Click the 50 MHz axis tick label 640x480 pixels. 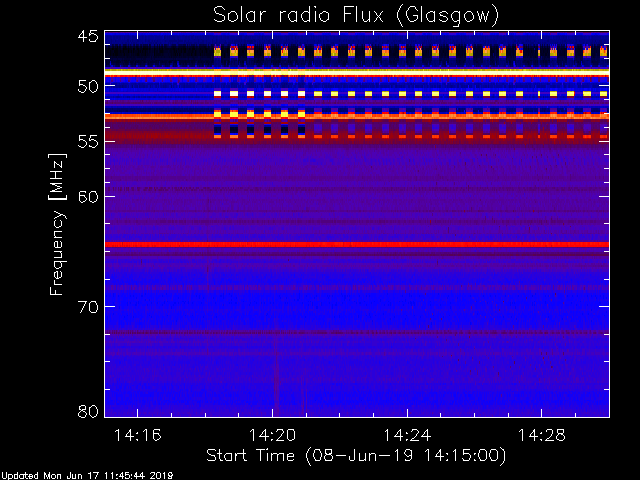[x=88, y=87]
